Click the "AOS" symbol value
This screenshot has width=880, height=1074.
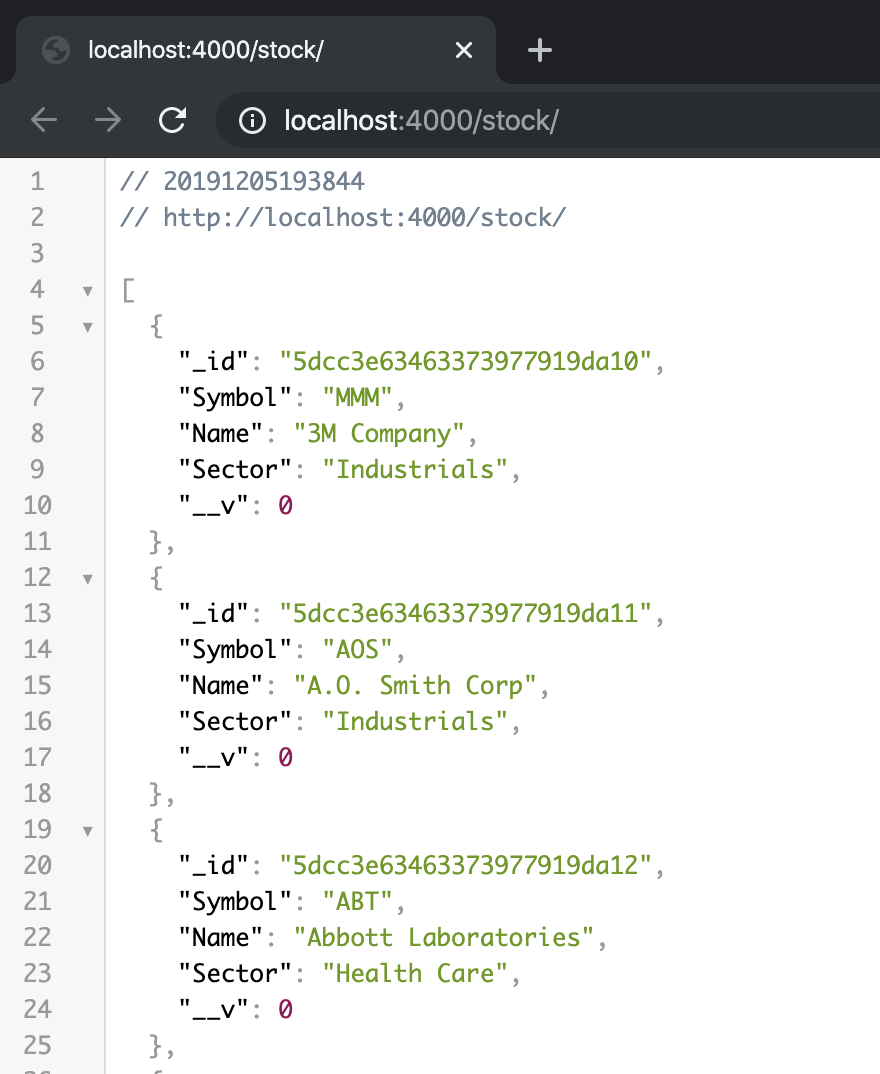357,649
